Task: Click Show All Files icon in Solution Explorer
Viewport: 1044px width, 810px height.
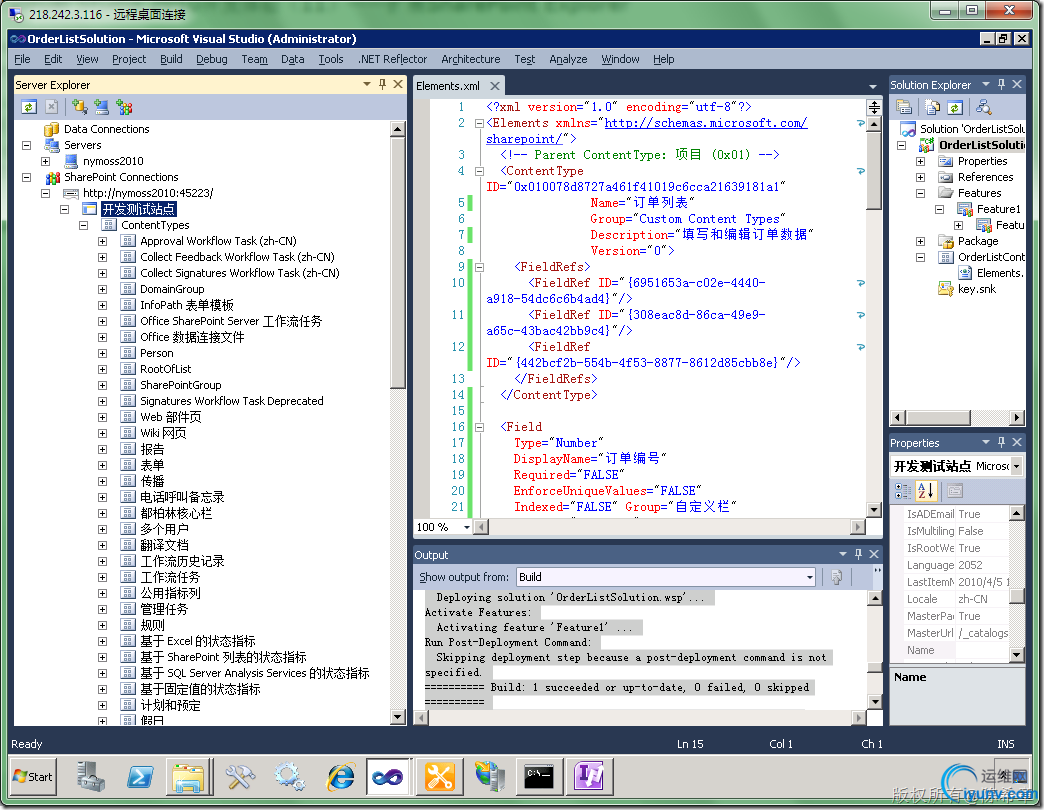Action: [933, 106]
